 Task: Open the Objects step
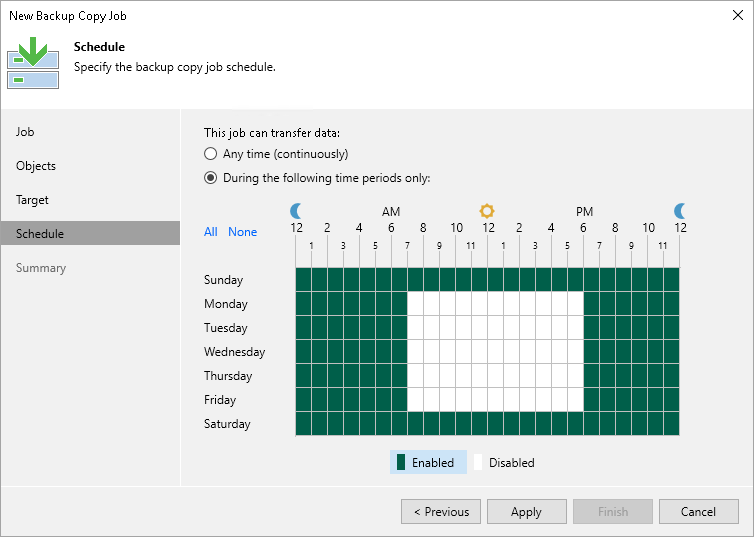[x=90, y=166]
